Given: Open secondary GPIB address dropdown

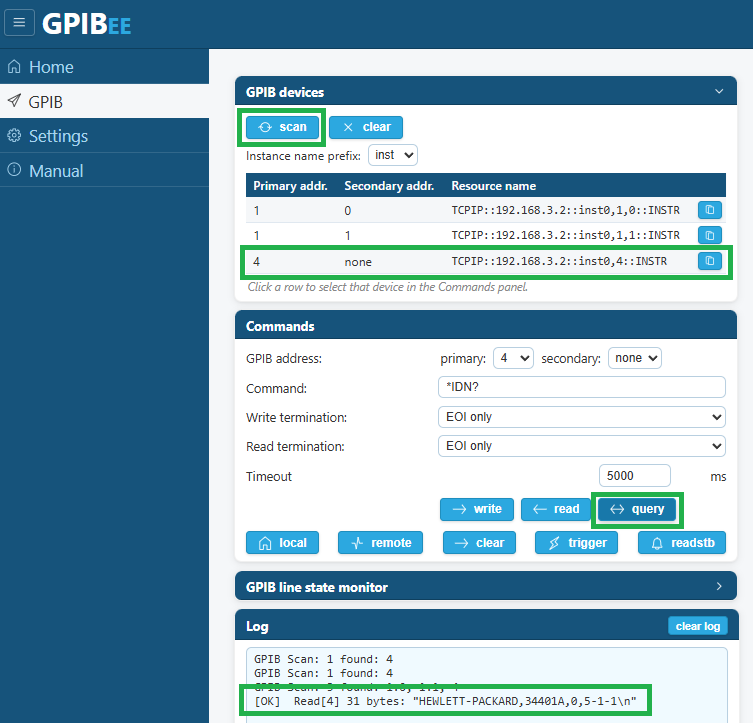Looking at the screenshot, I should pos(635,358).
